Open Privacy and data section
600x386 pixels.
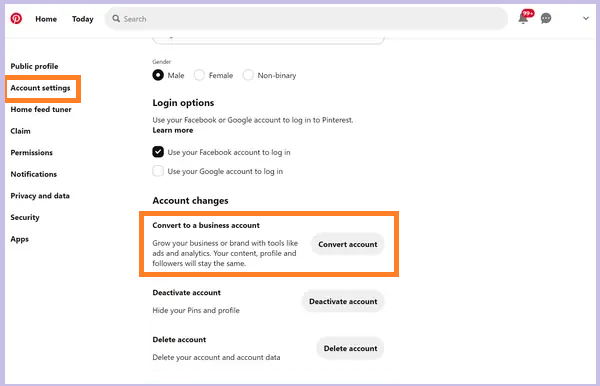(x=40, y=196)
